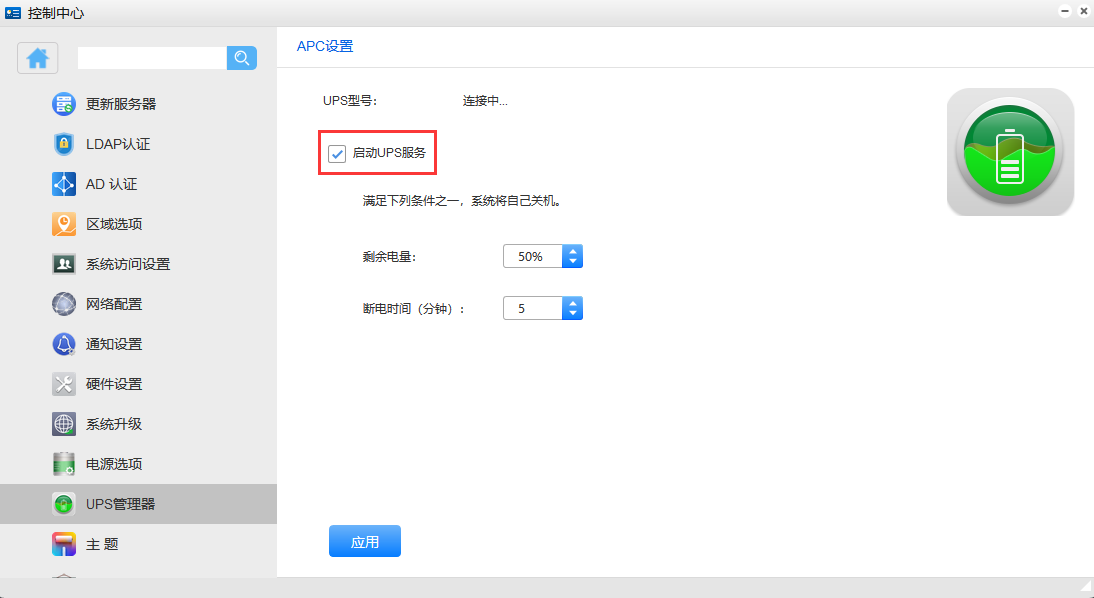Disable the 启动UPS服务 checkbox
1094x598 pixels.
coord(337,154)
